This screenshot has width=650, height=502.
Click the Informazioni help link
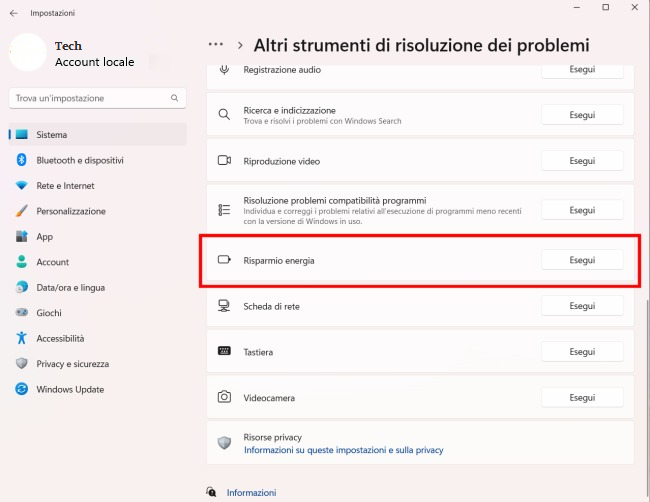click(x=251, y=493)
